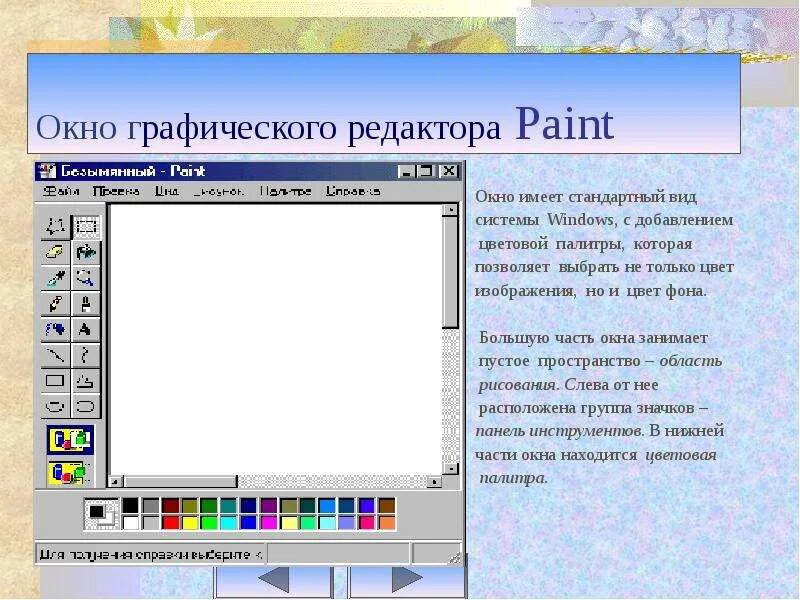Maximize the Paint window
800x600 pixels.
(426, 171)
